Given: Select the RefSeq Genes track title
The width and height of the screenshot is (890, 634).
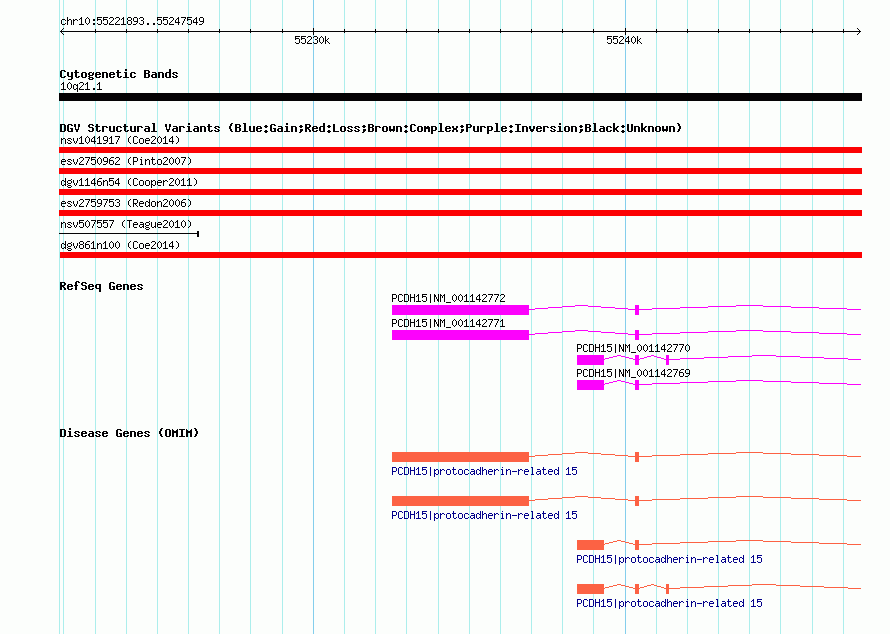Looking at the screenshot, I should pos(101,286).
